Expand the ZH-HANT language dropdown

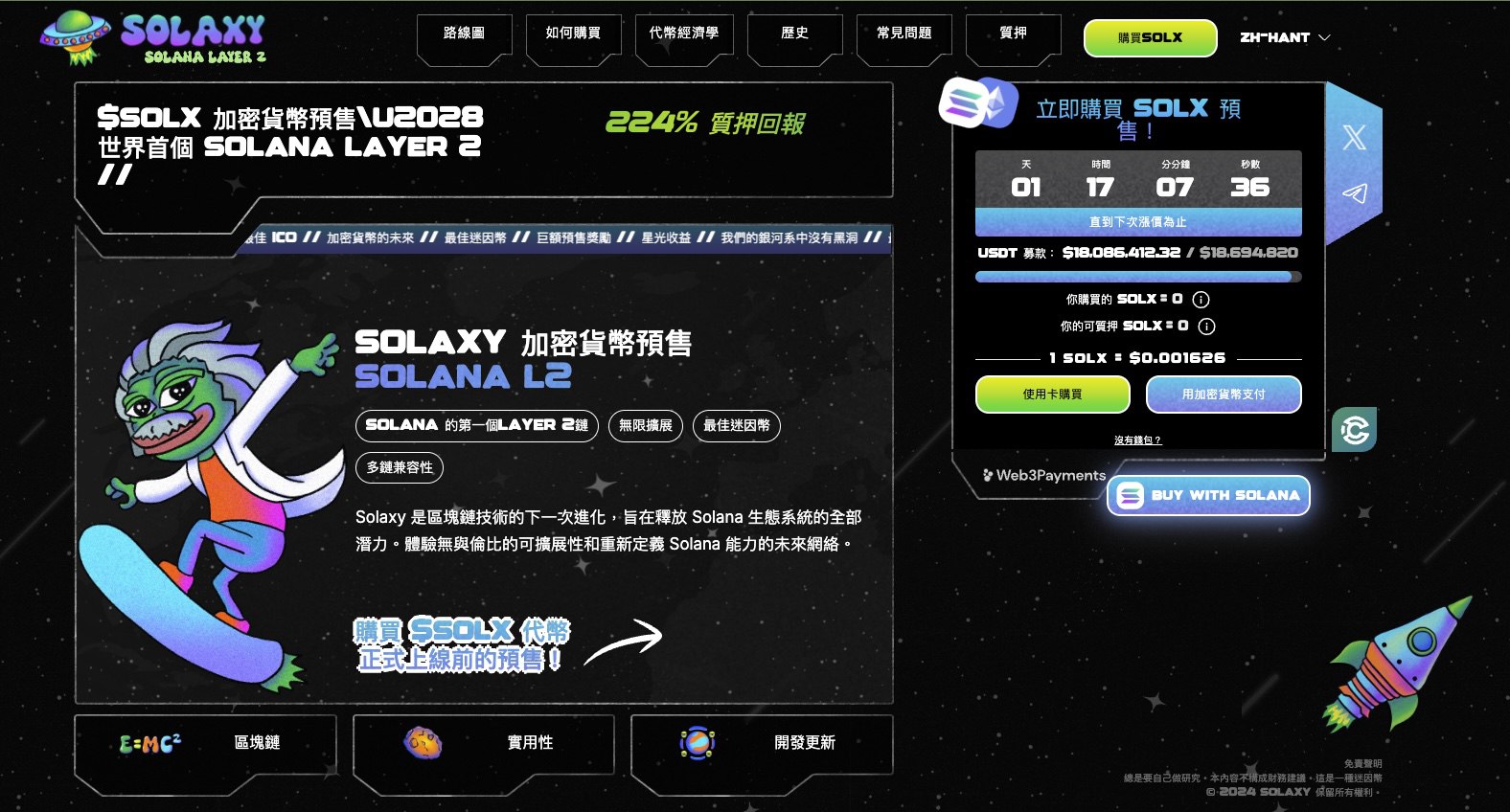coord(1285,37)
